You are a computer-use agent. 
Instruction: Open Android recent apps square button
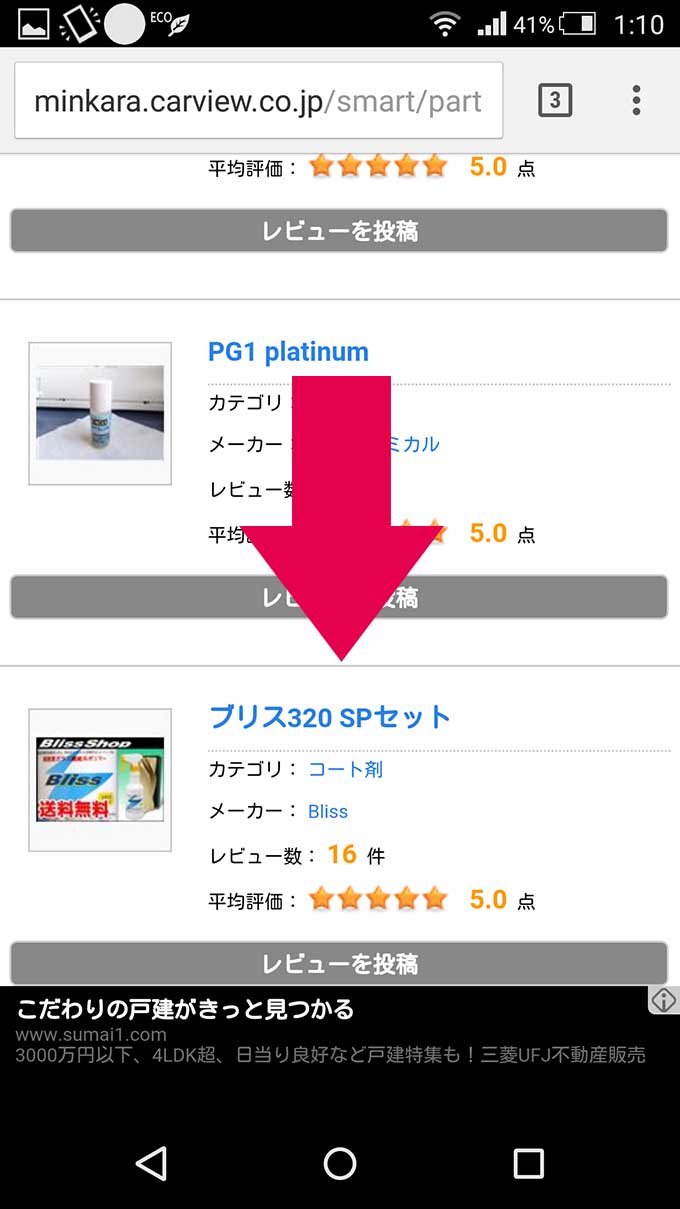pyautogui.click(x=528, y=1163)
